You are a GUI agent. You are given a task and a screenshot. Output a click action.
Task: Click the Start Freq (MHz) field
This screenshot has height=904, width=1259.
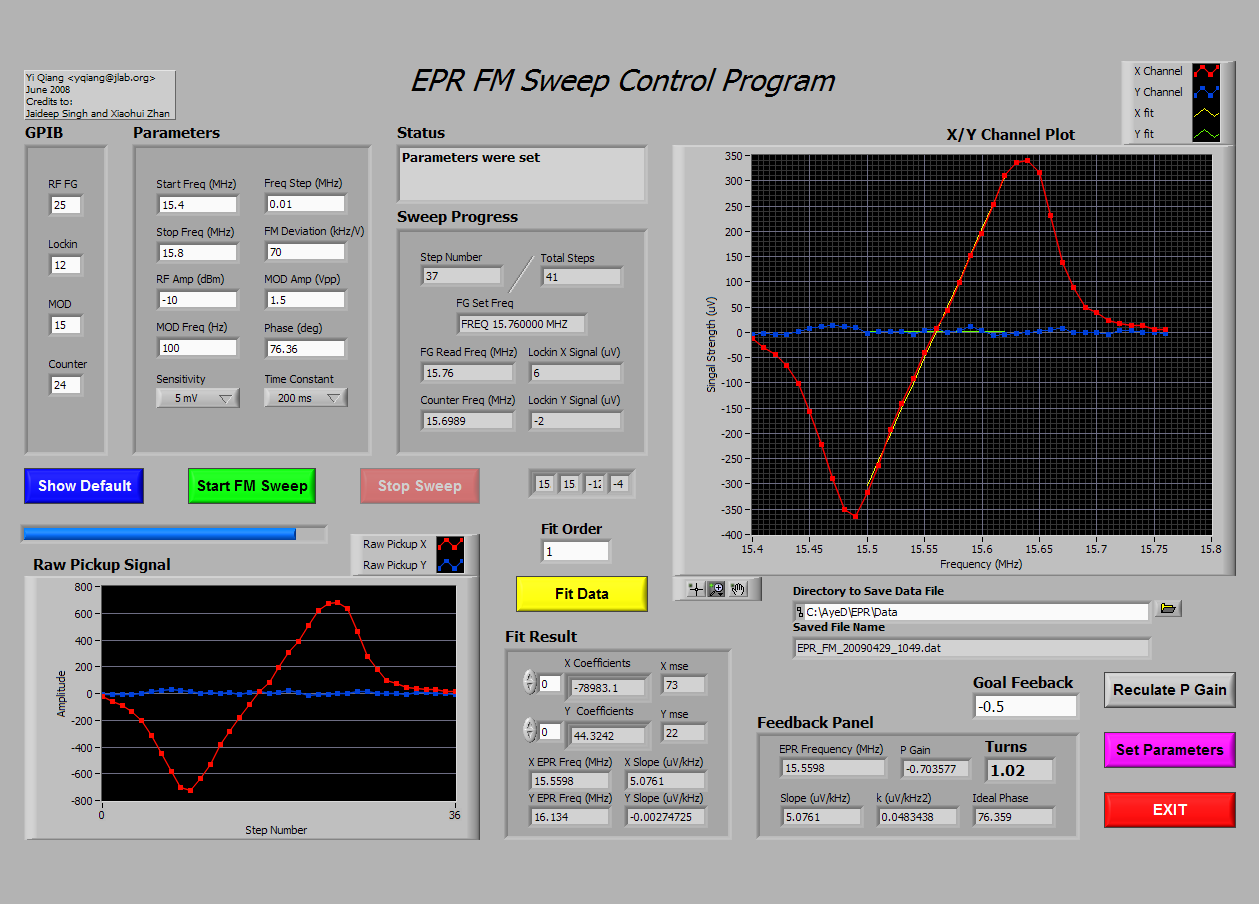[x=197, y=205]
